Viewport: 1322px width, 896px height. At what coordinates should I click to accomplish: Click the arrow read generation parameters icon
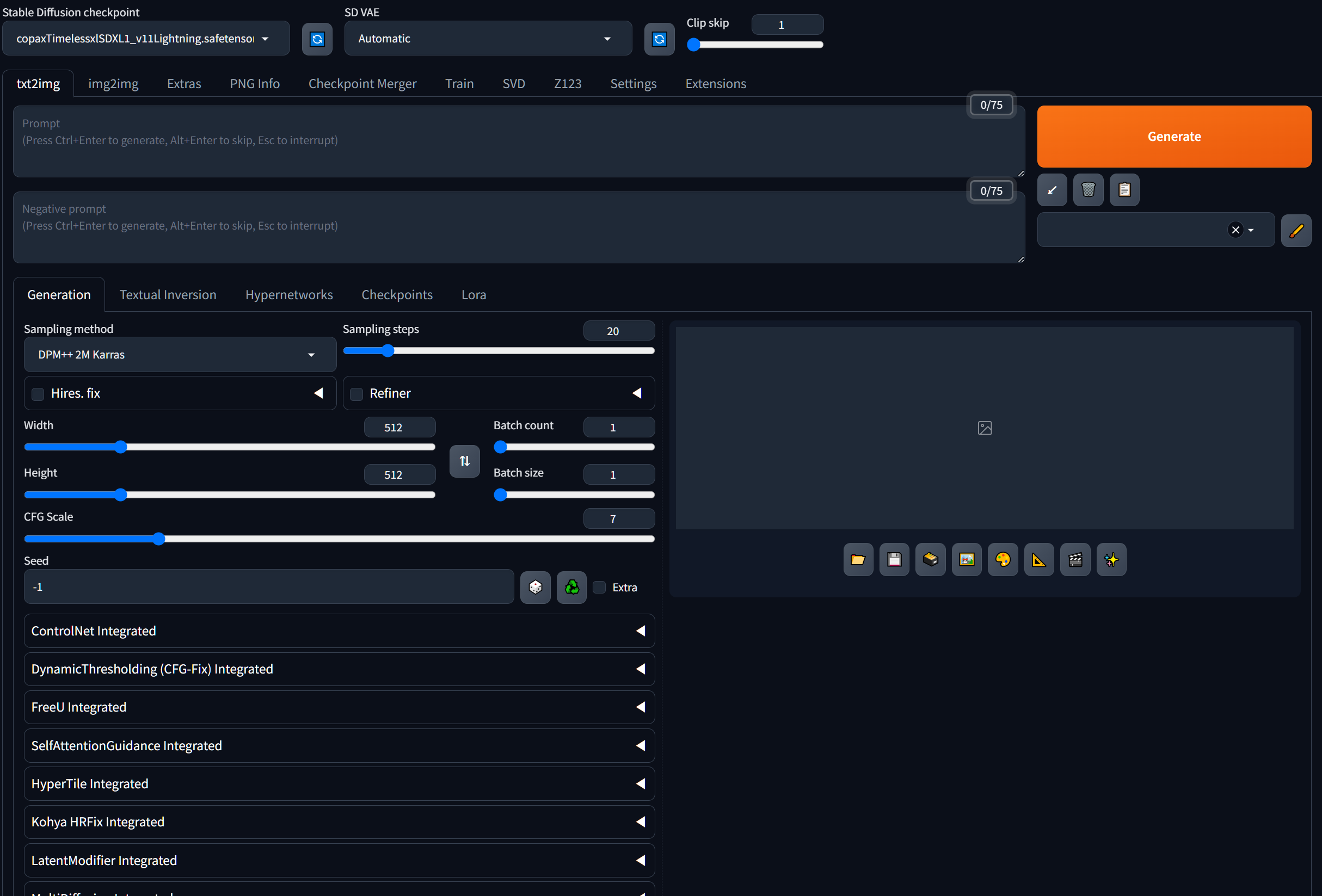tap(1052, 189)
